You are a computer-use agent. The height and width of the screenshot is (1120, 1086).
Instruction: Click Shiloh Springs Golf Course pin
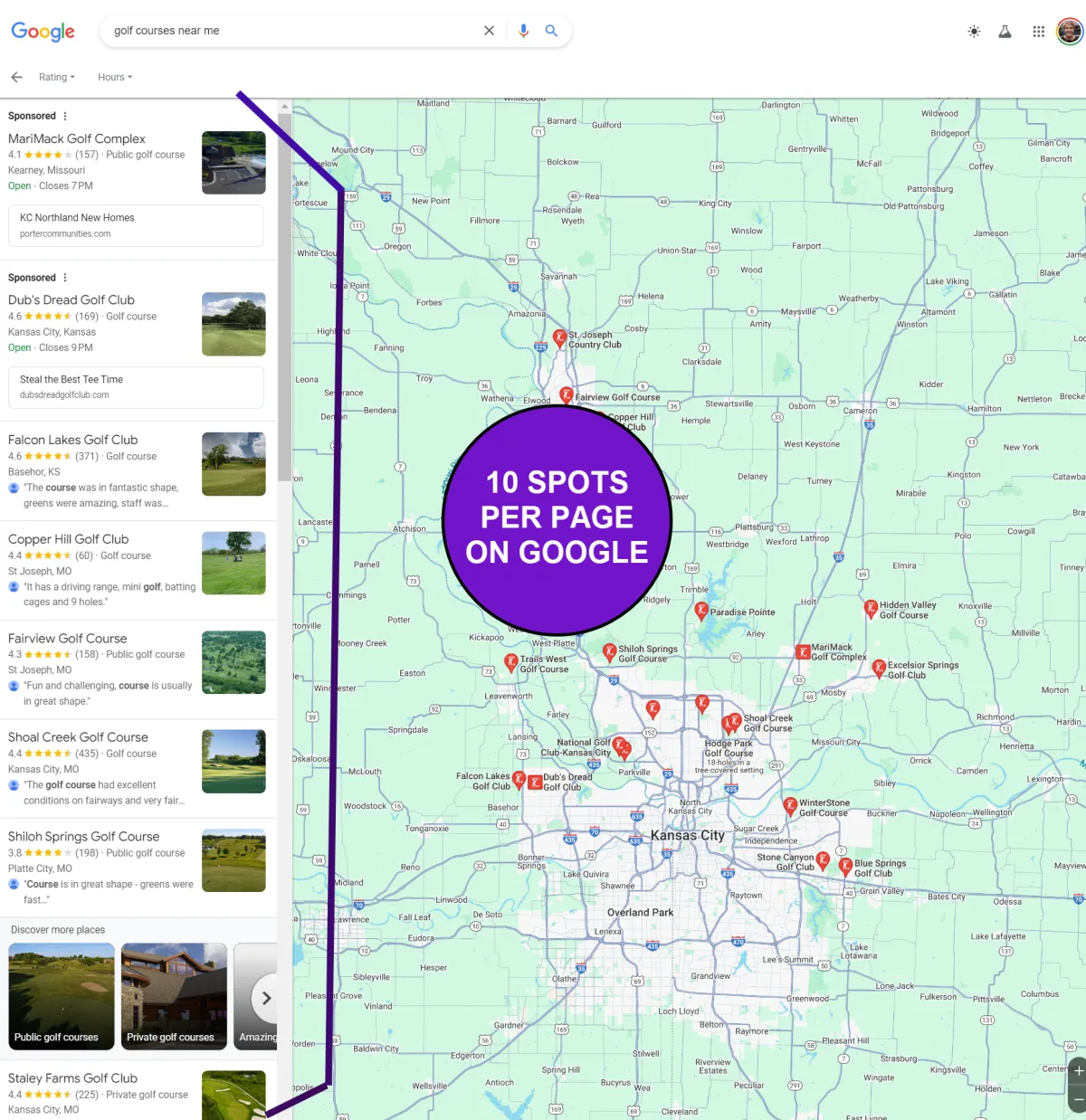(610, 651)
